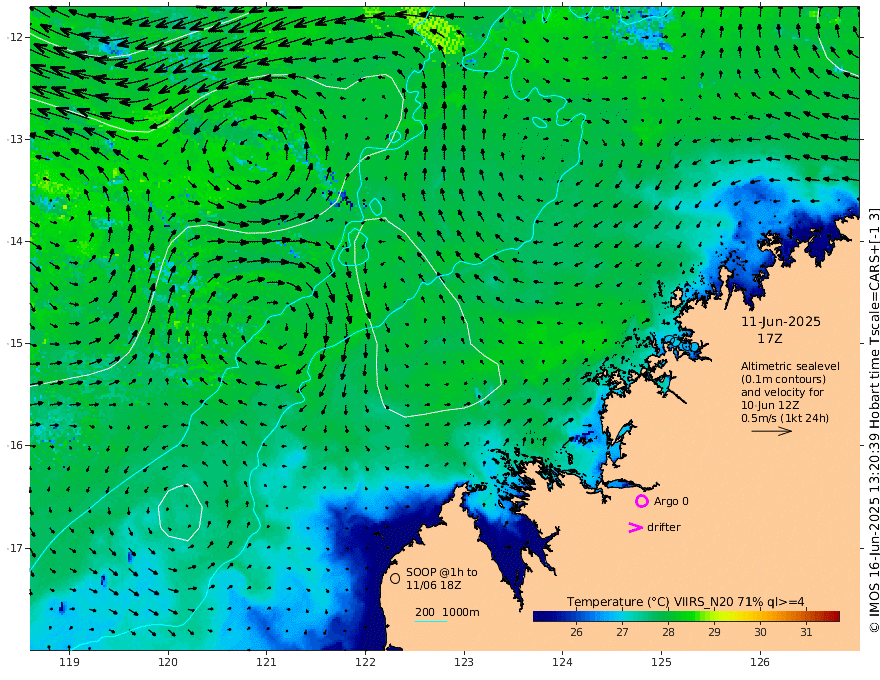Viewport: 880px width, 680px height.
Task: Click the latitude label -13
Action: (15, 139)
